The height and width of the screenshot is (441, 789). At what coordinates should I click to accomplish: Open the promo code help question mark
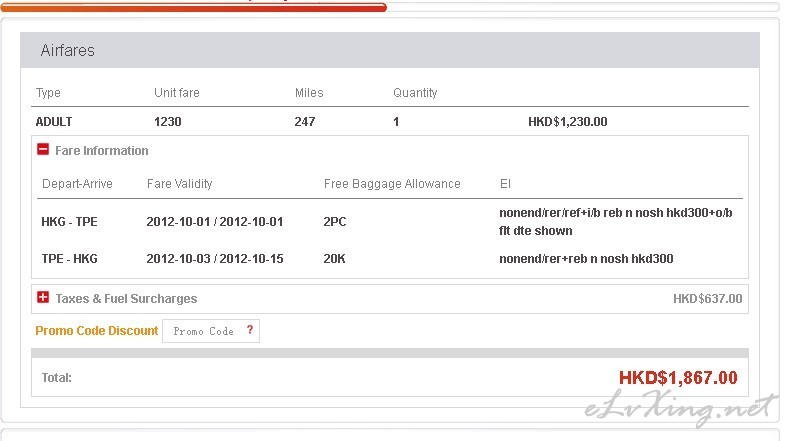(250, 330)
